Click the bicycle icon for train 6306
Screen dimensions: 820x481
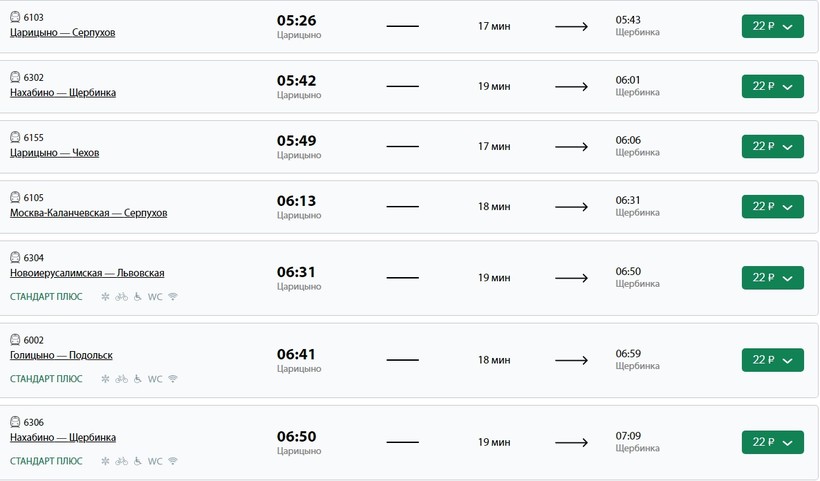click(x=121, y=461)
